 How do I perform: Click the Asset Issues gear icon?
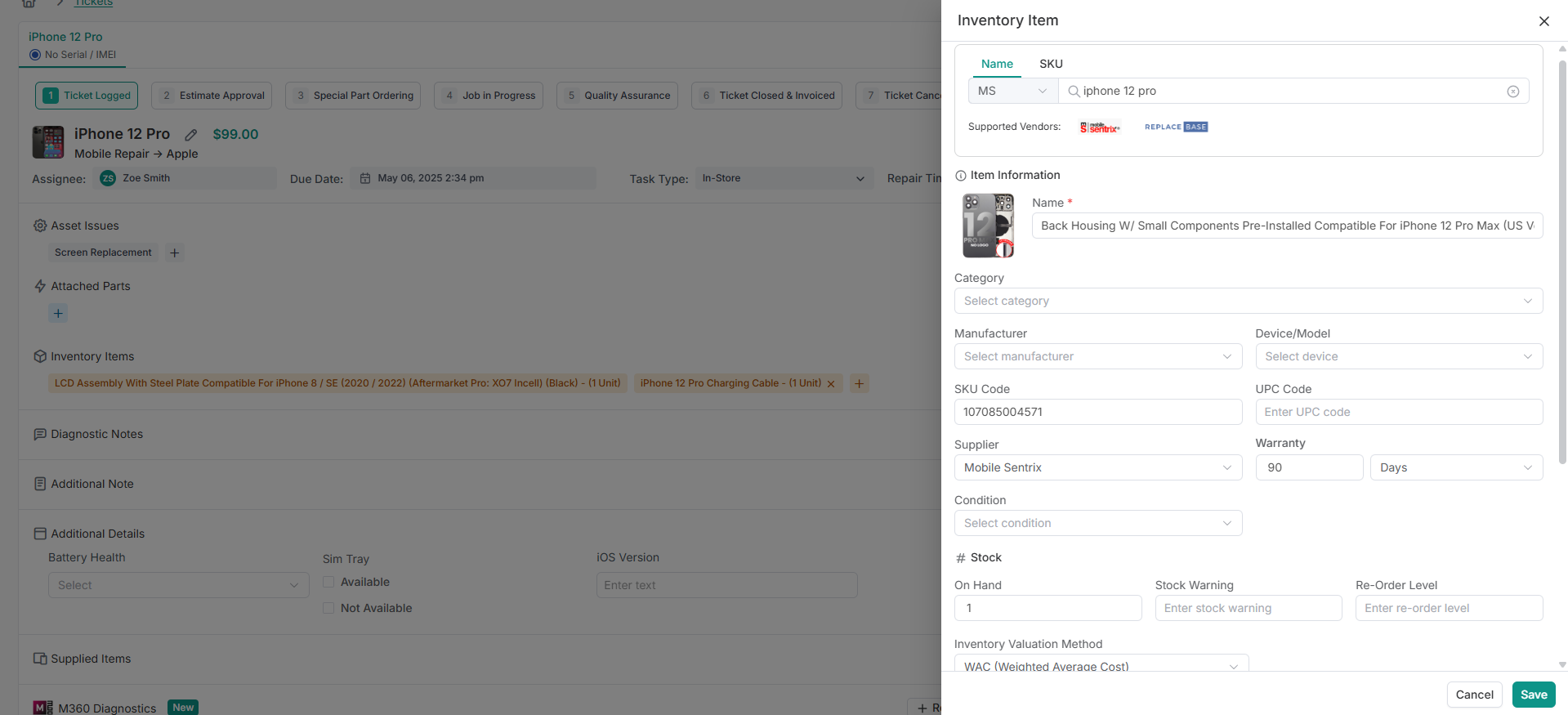[x=40, y=226]
